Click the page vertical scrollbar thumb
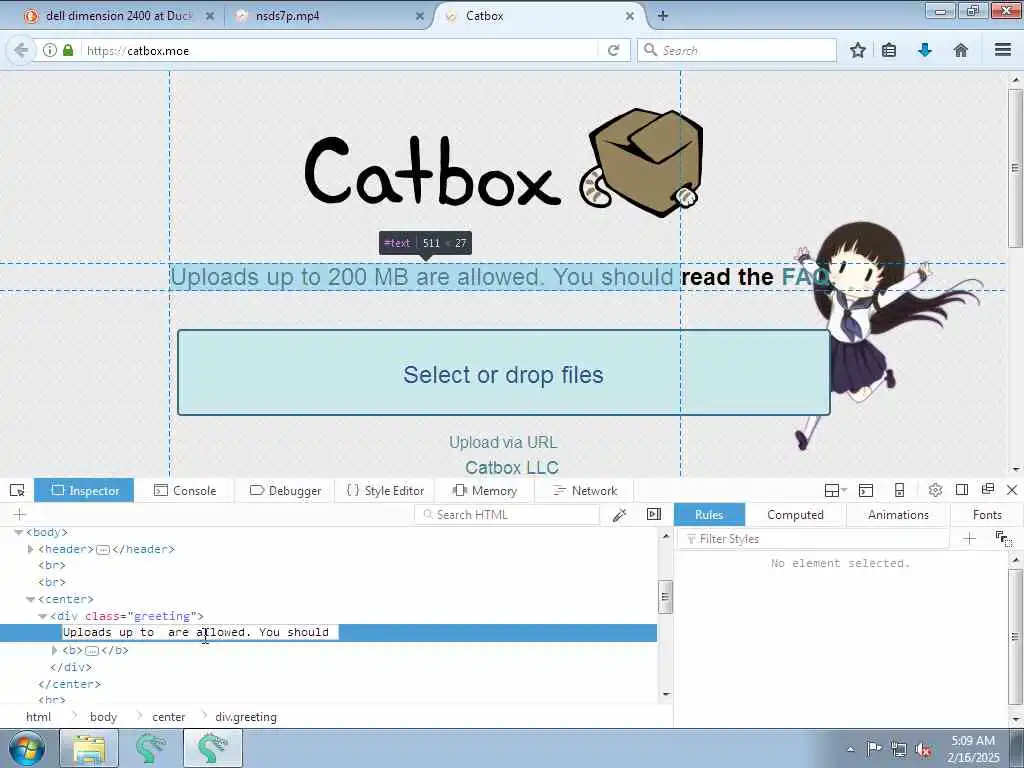Image resolution: width=1024 pixels, height=768 pixels. click(1015, 168)
